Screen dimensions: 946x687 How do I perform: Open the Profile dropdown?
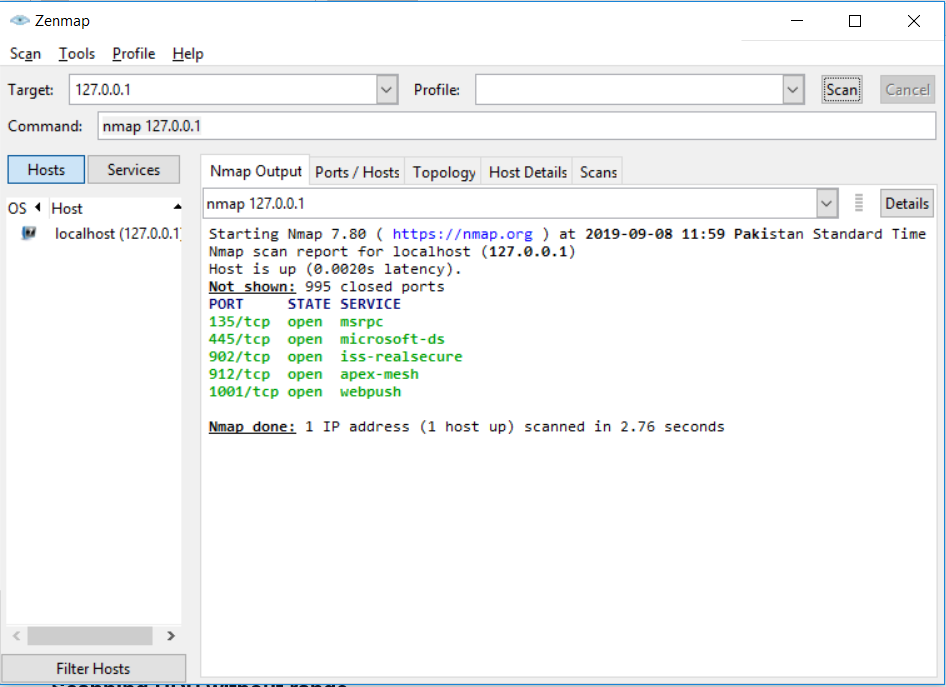[792, 89]
